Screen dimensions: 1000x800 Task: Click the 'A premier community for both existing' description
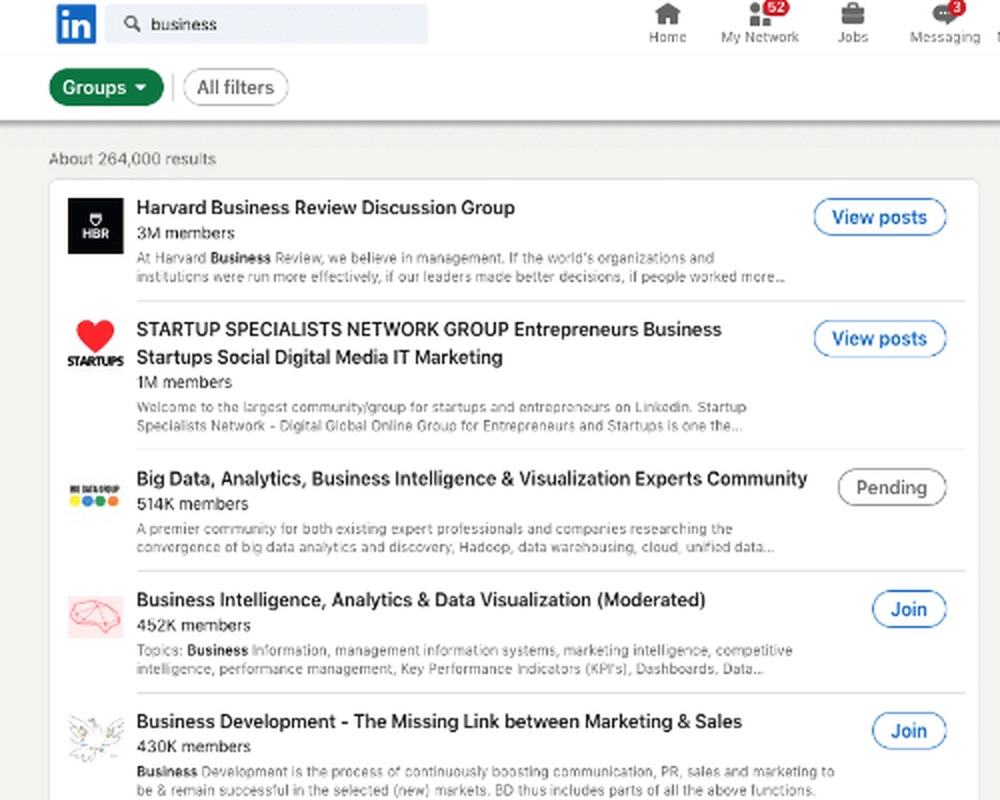click(x=456, y=538)
